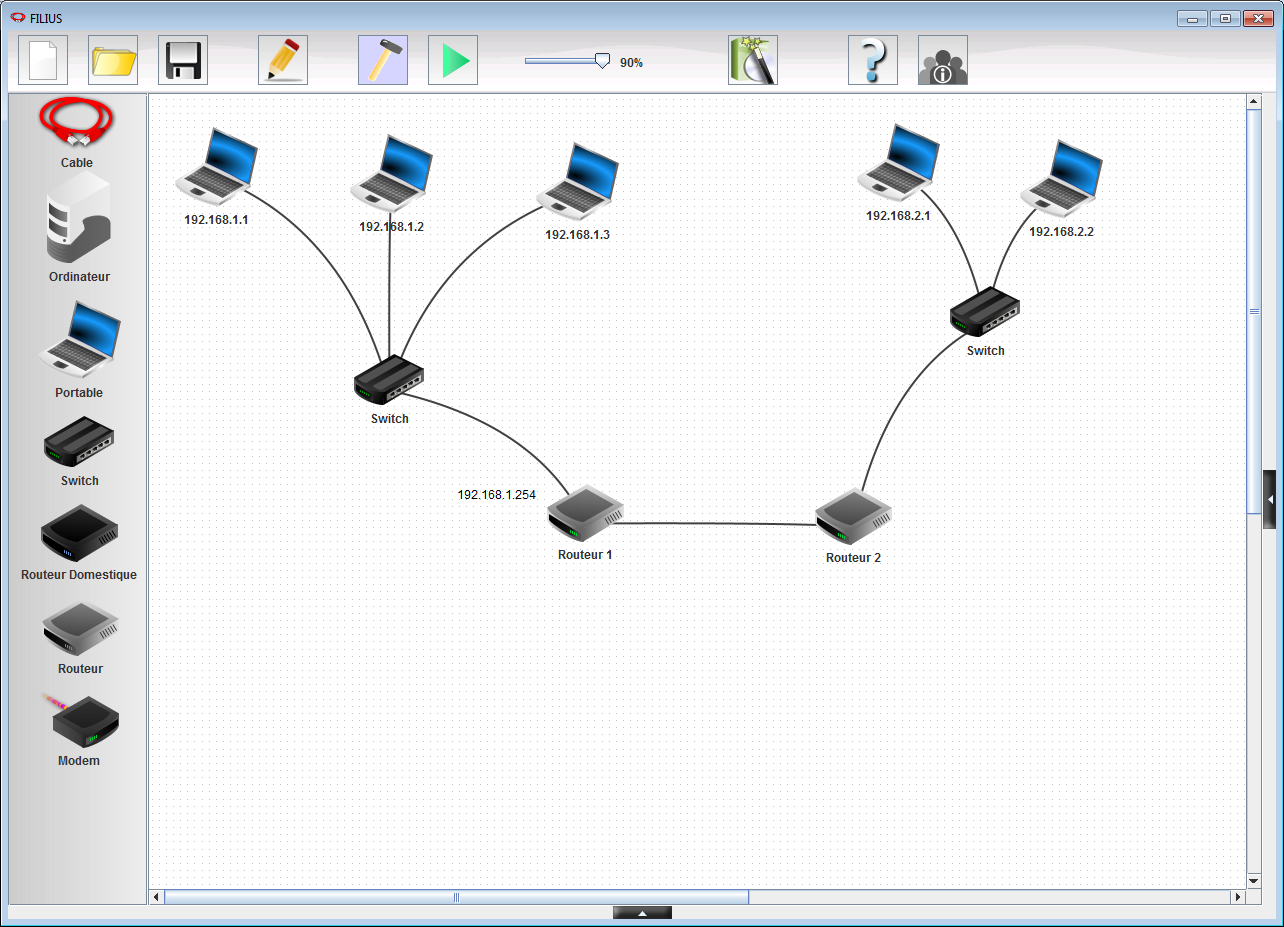Activate design mode with hammer icon

point(383,60)
